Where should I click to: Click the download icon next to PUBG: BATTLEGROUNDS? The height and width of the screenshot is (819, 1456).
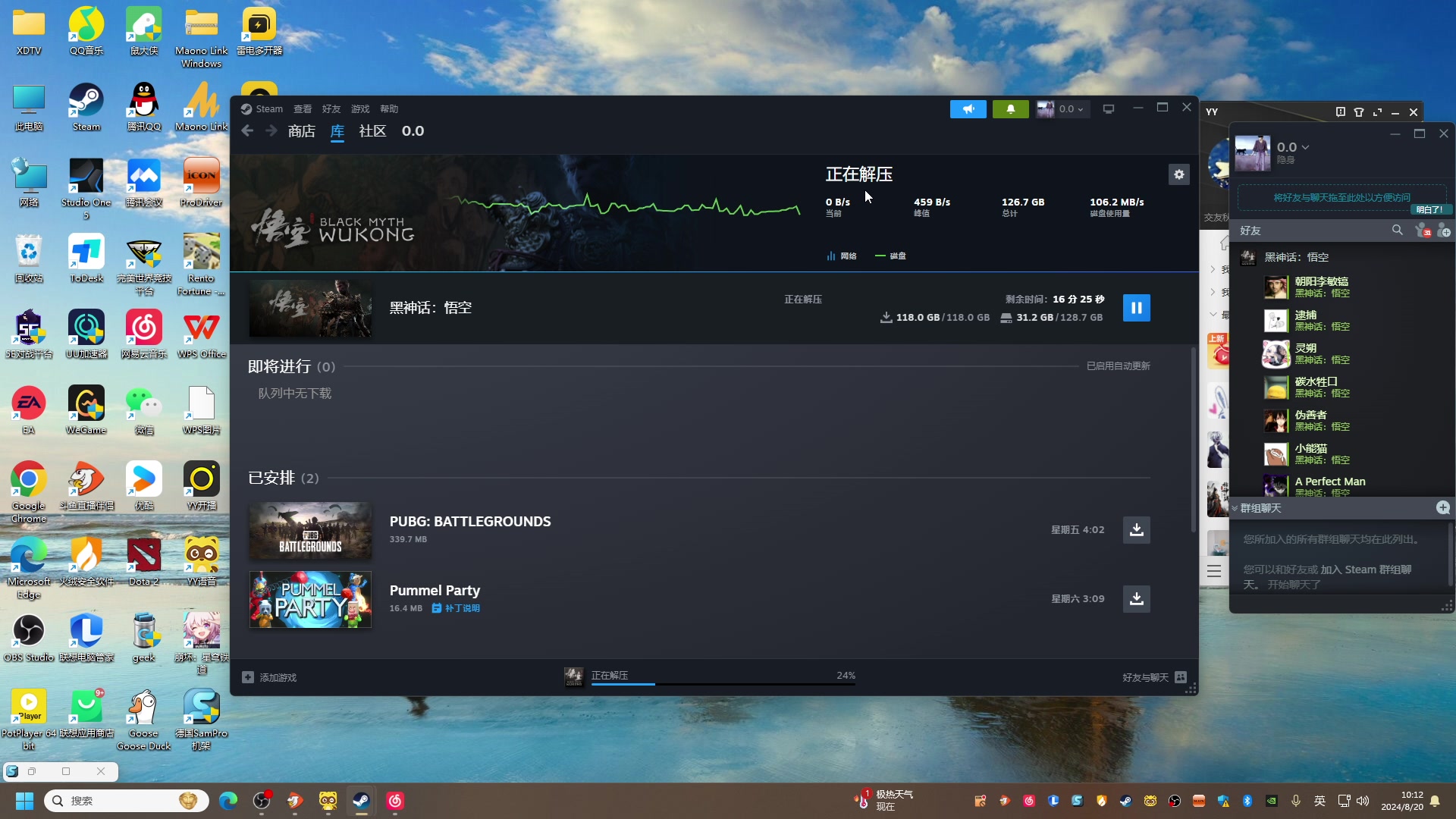[1136, 529]
